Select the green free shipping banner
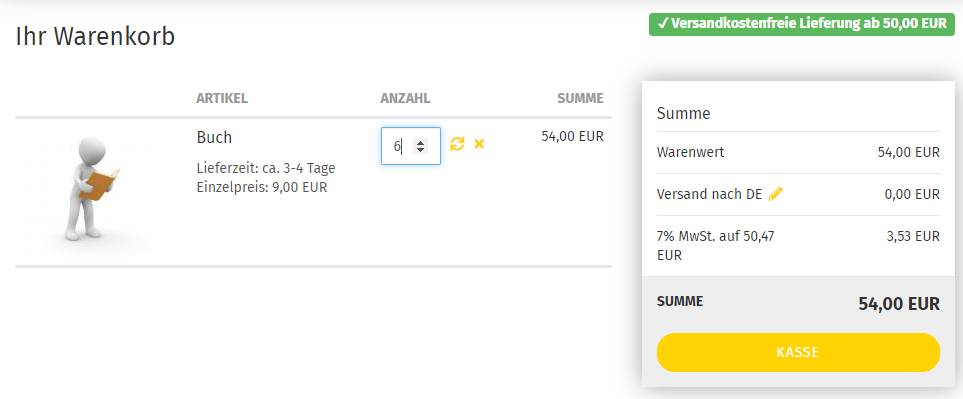The image size is (963, 399). click(802, 24)
